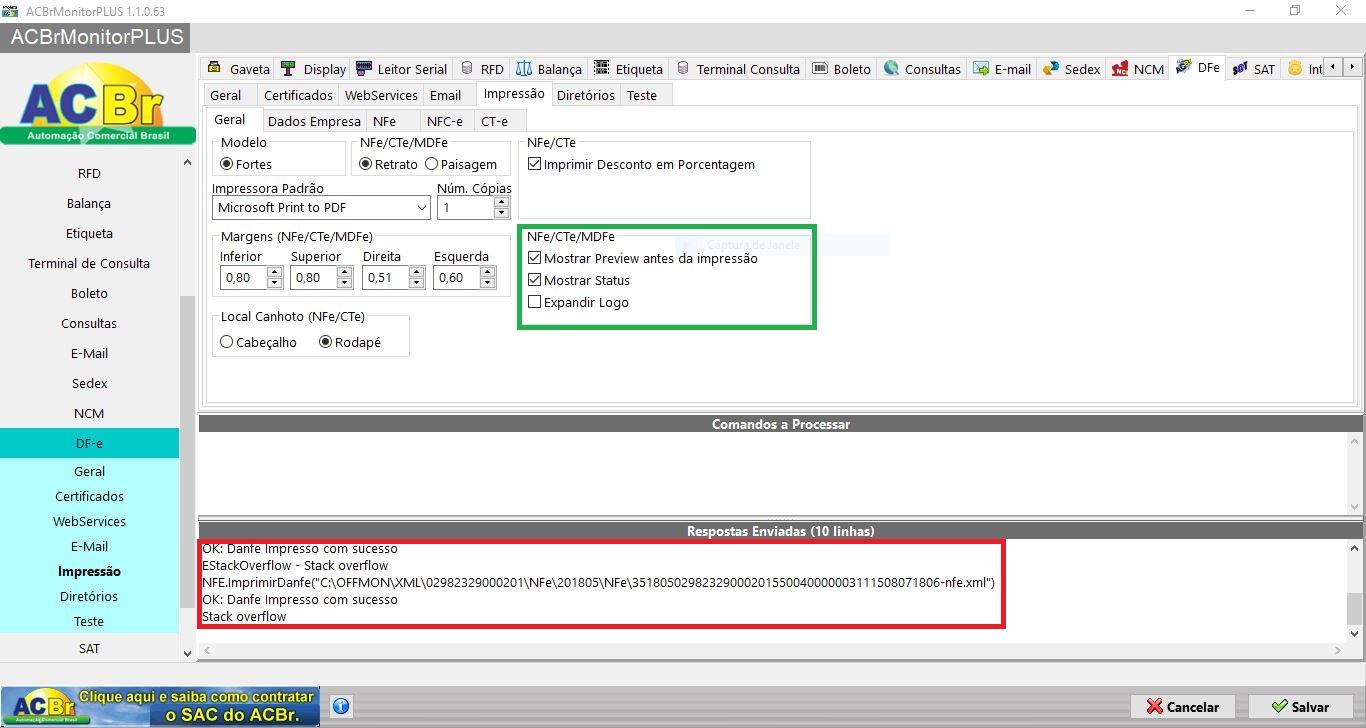Toggle Imprimir Desconto em Porcentagem

(x=535, y=164)
